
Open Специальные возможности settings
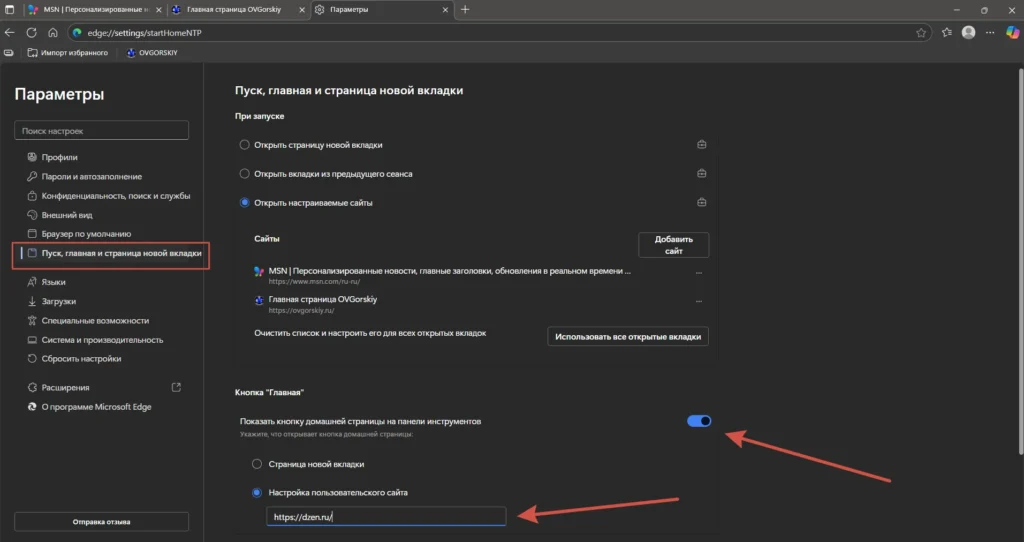click(95, 321)
